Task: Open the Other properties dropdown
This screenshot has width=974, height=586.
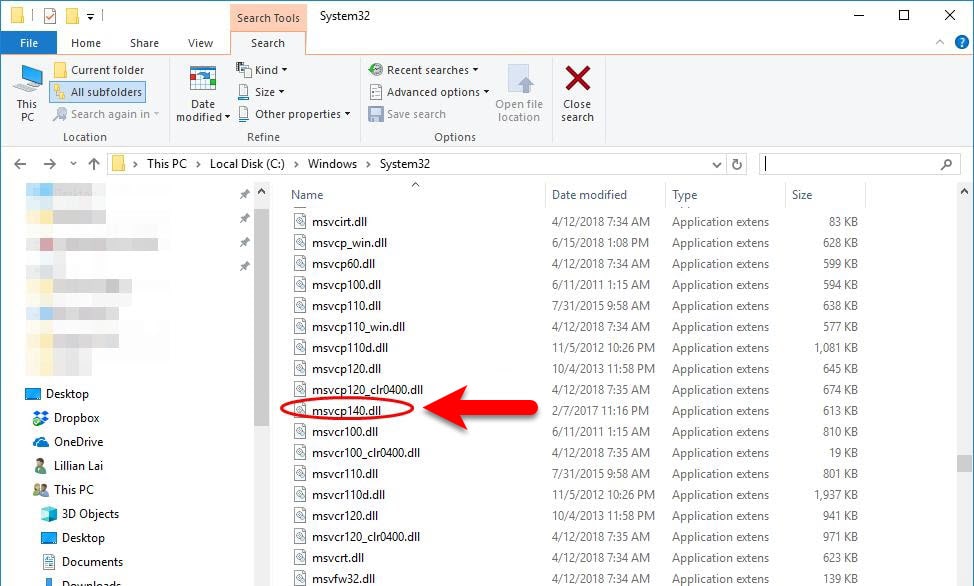Action: [294, 114]
